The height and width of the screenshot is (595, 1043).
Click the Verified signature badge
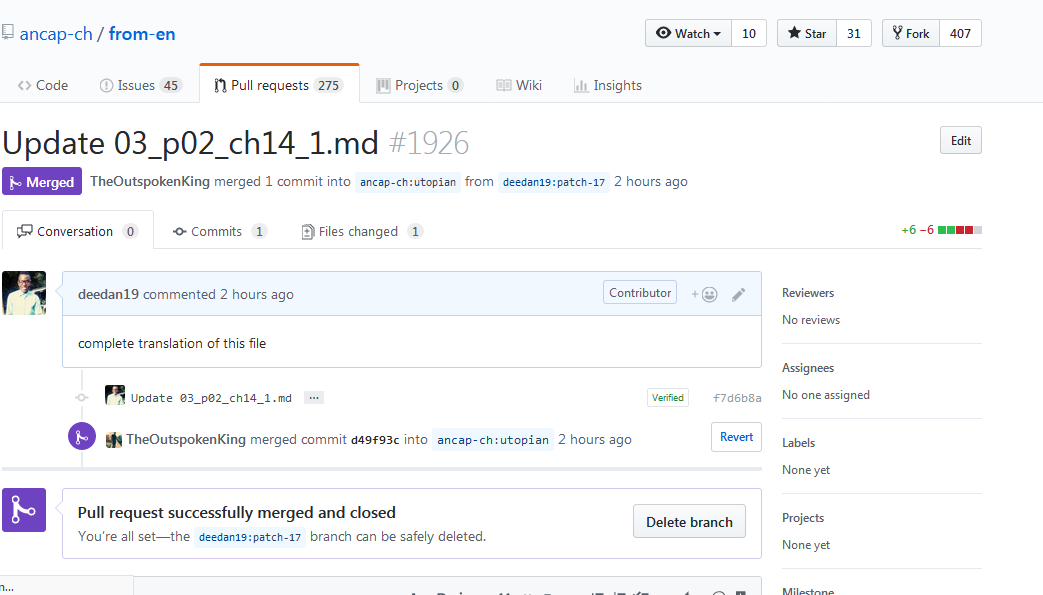point(668,397)
